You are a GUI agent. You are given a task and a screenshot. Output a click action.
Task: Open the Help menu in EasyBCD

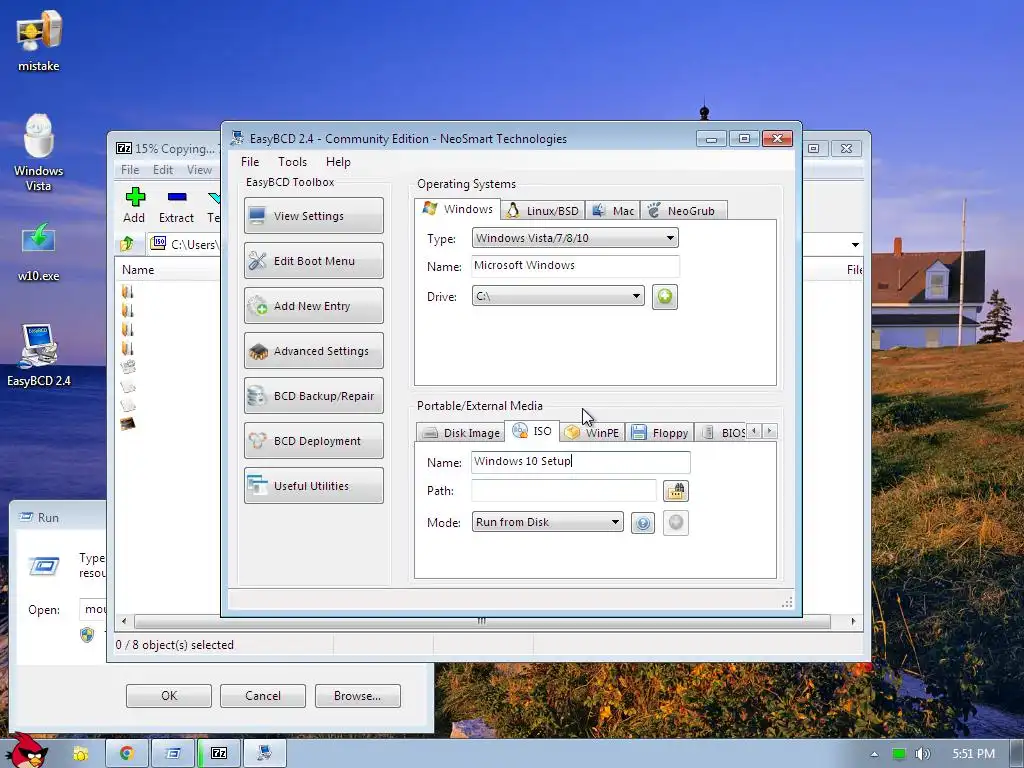[x=338, y=162]
